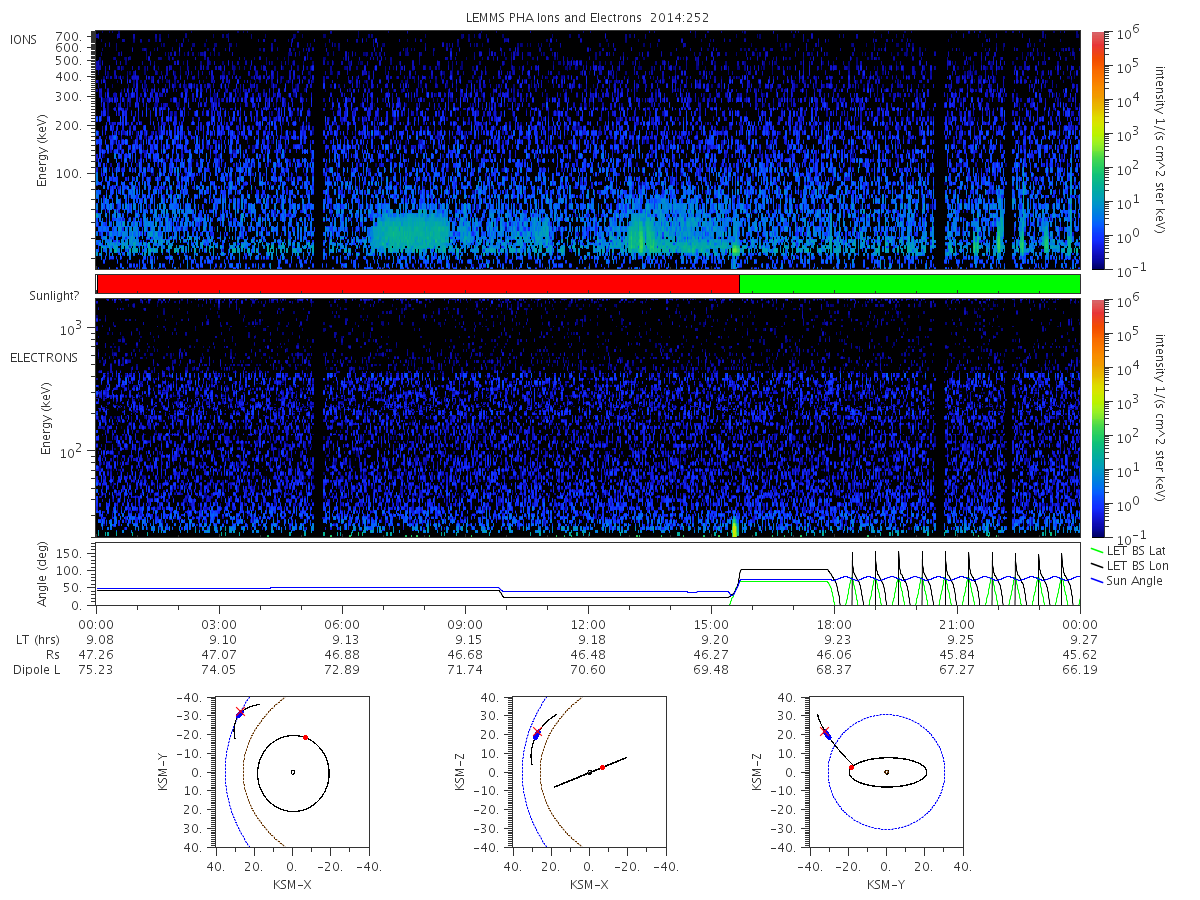1200x900 pixels.
Task: Click the 06:00 time axis tick label
Action: click(x=342, y=624)
